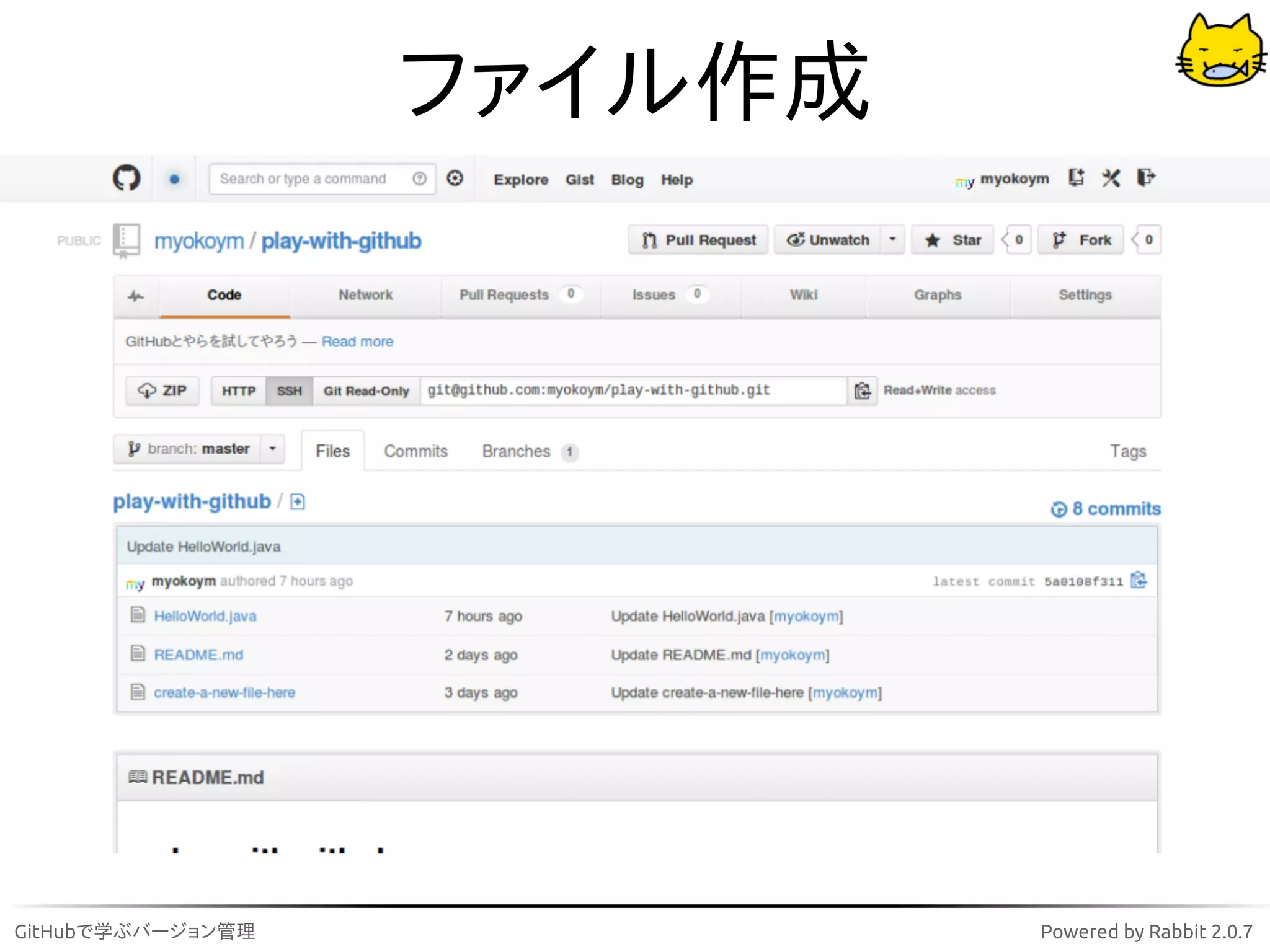Click the search help question mark icon
The image size is (1270, 952).
[419, 178]
